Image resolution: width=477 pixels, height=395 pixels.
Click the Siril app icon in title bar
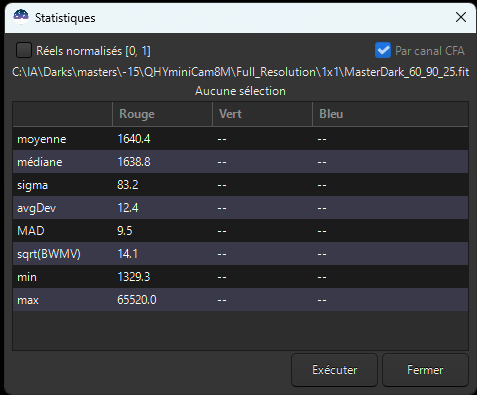(x=21, y=17)
